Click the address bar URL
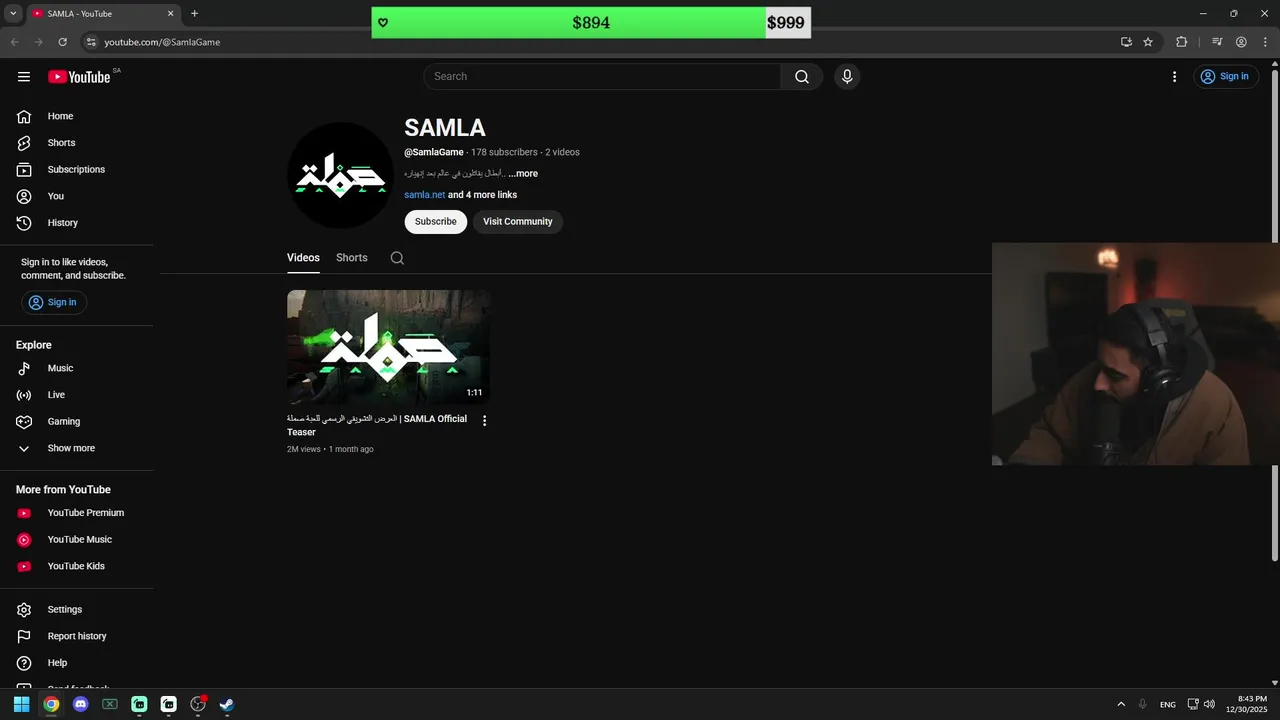The width and height of the screenshot is (1280, 720). click(x=162, y=42)
